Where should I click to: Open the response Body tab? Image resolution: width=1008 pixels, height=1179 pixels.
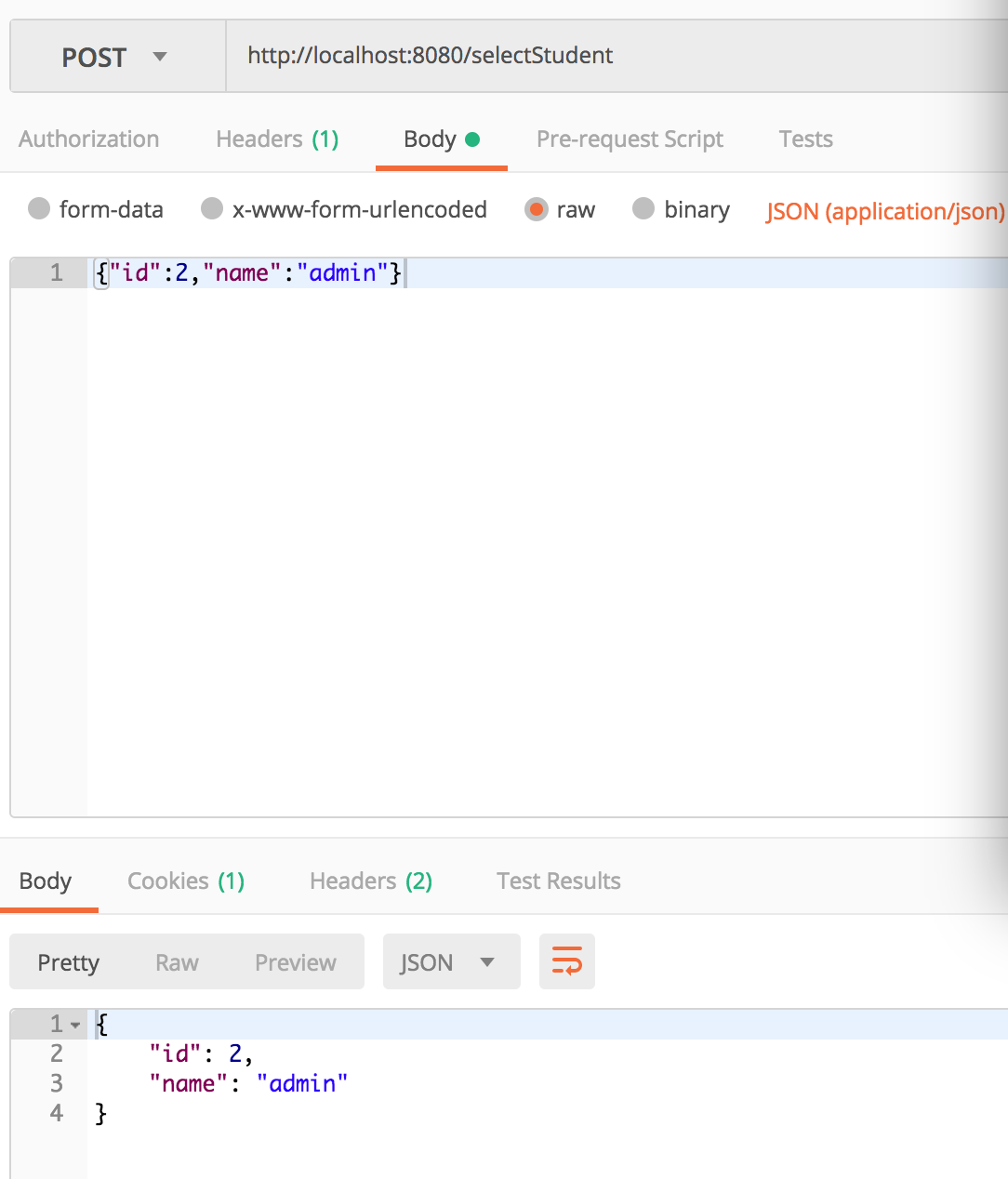coord(46,881)
